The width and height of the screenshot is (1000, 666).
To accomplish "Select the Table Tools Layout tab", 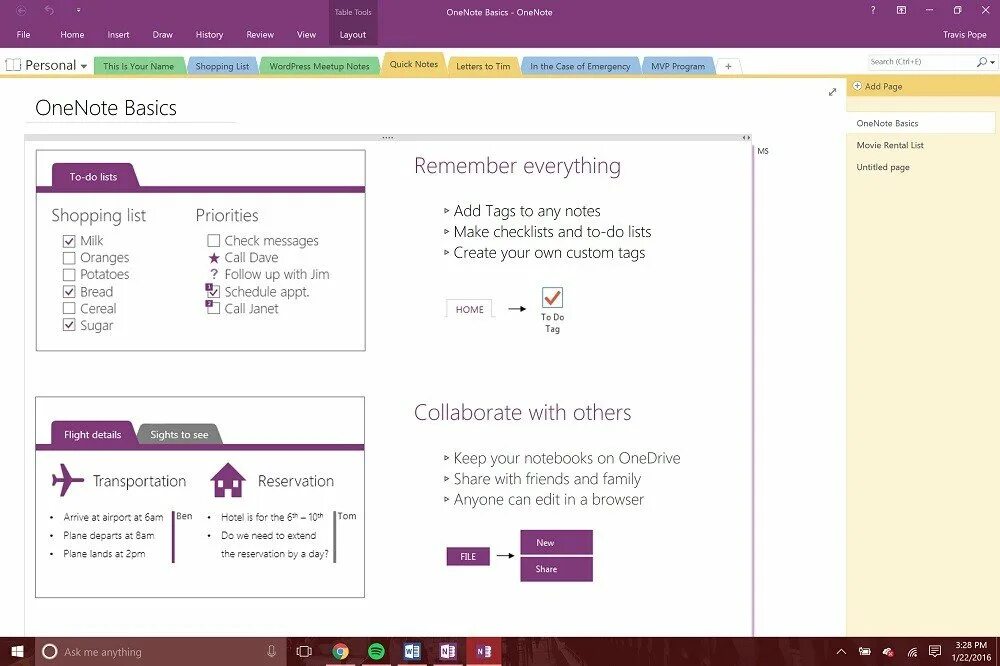I will 353,34.
